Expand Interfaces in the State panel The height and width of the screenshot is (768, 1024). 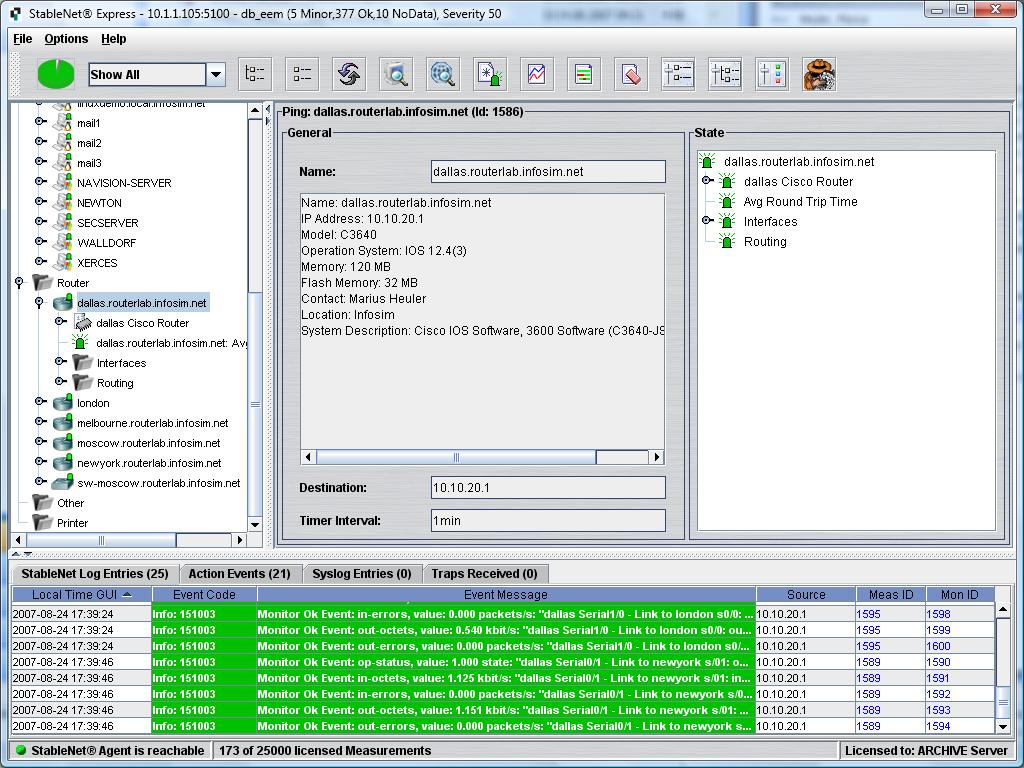[707, 221]
